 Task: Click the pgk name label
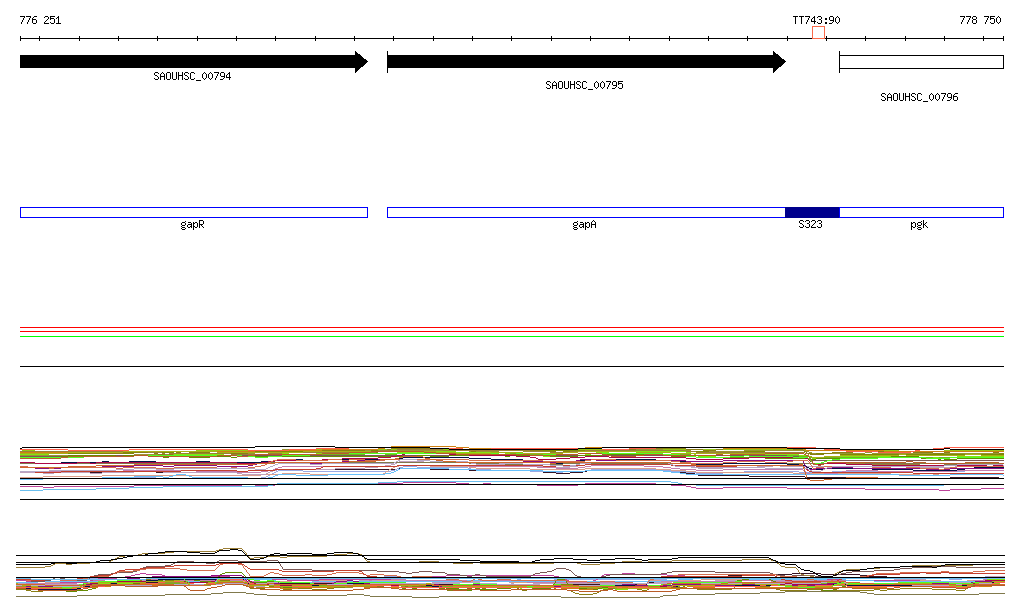919,225
